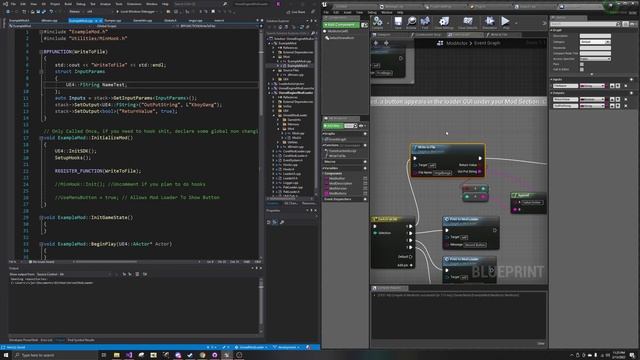This screenshot has height=360, width=640.
Task: Select the Write to File node header
Action: tap(448, 149)
